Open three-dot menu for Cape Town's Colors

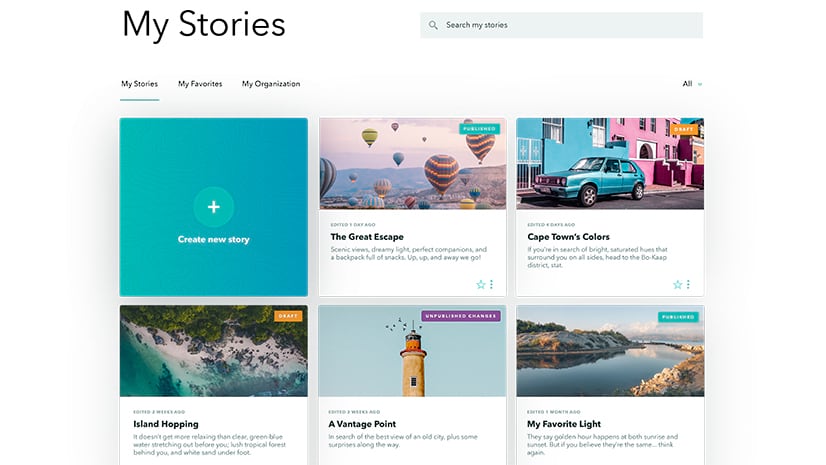pyautogui.click(x=688, y=285)
